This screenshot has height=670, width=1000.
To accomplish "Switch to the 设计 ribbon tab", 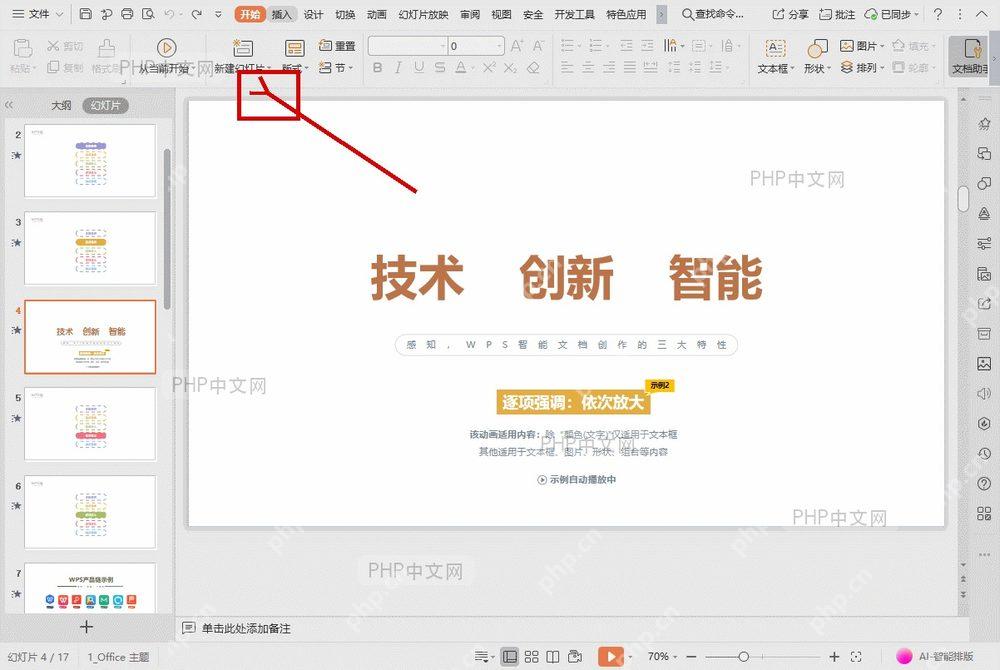I will (313, 14).
